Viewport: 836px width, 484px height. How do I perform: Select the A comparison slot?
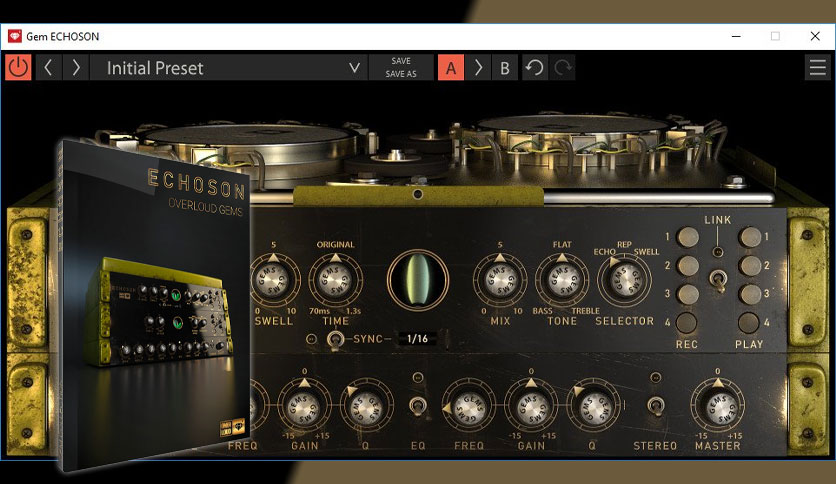point(451,68)
